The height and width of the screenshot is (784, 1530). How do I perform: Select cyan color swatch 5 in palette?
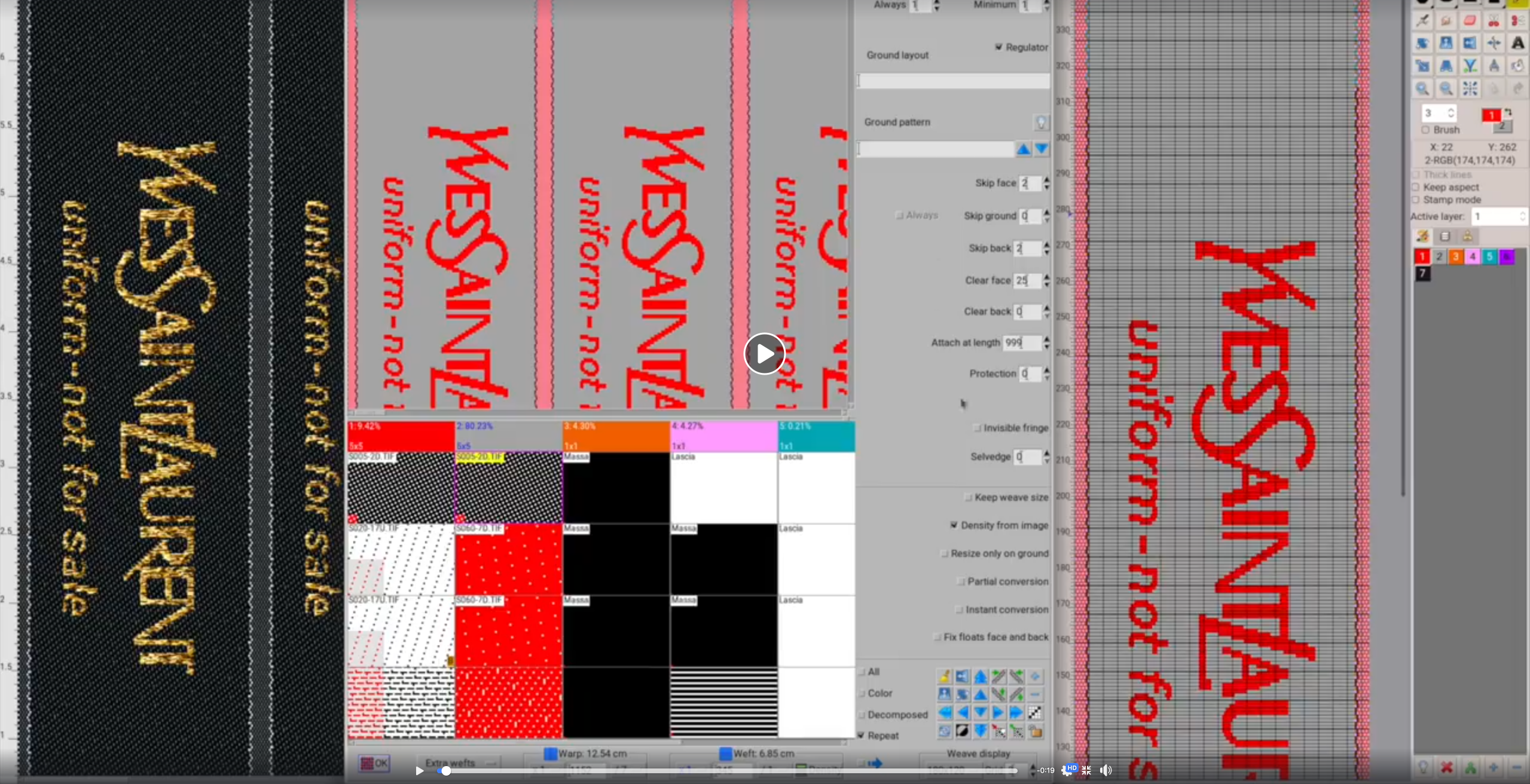(1489, 257)
